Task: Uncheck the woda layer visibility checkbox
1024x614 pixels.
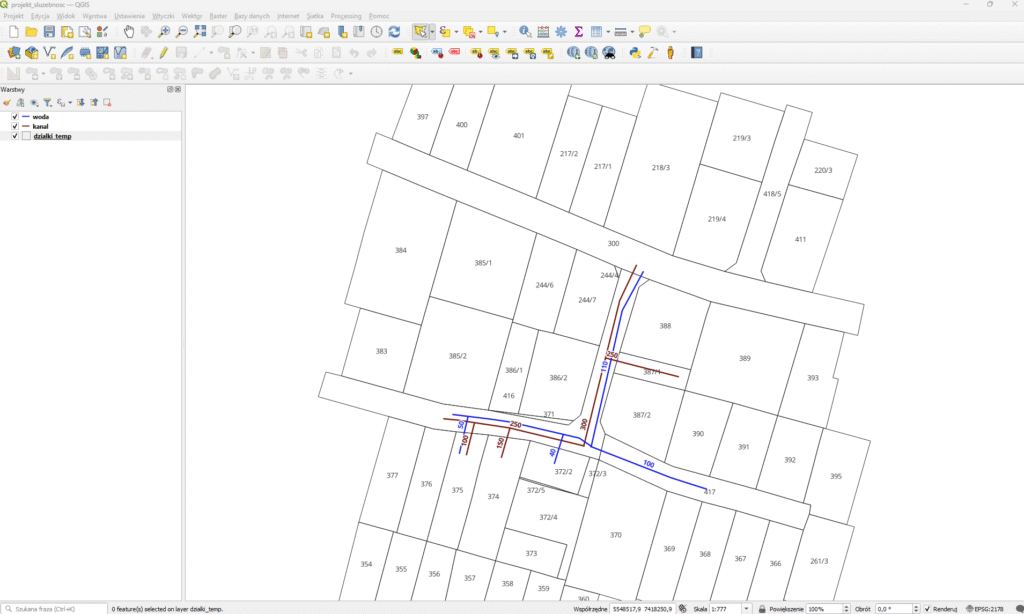Action: (x=14, y=117)
